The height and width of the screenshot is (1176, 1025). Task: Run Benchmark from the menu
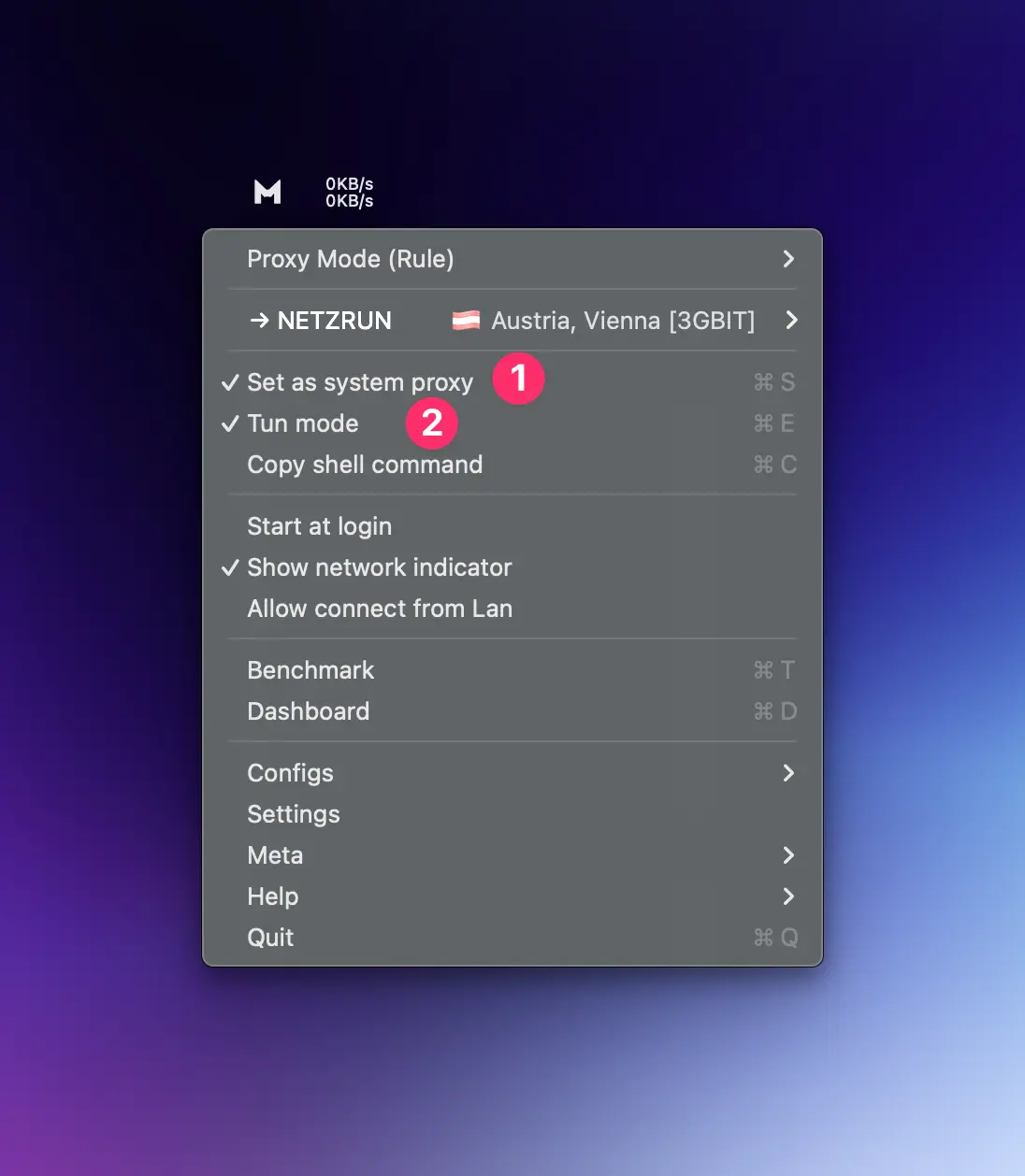310,670
